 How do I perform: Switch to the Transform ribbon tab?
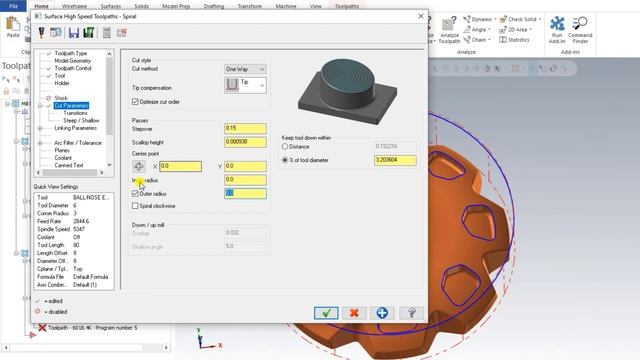pyautogui.click(x=249, y=7)
